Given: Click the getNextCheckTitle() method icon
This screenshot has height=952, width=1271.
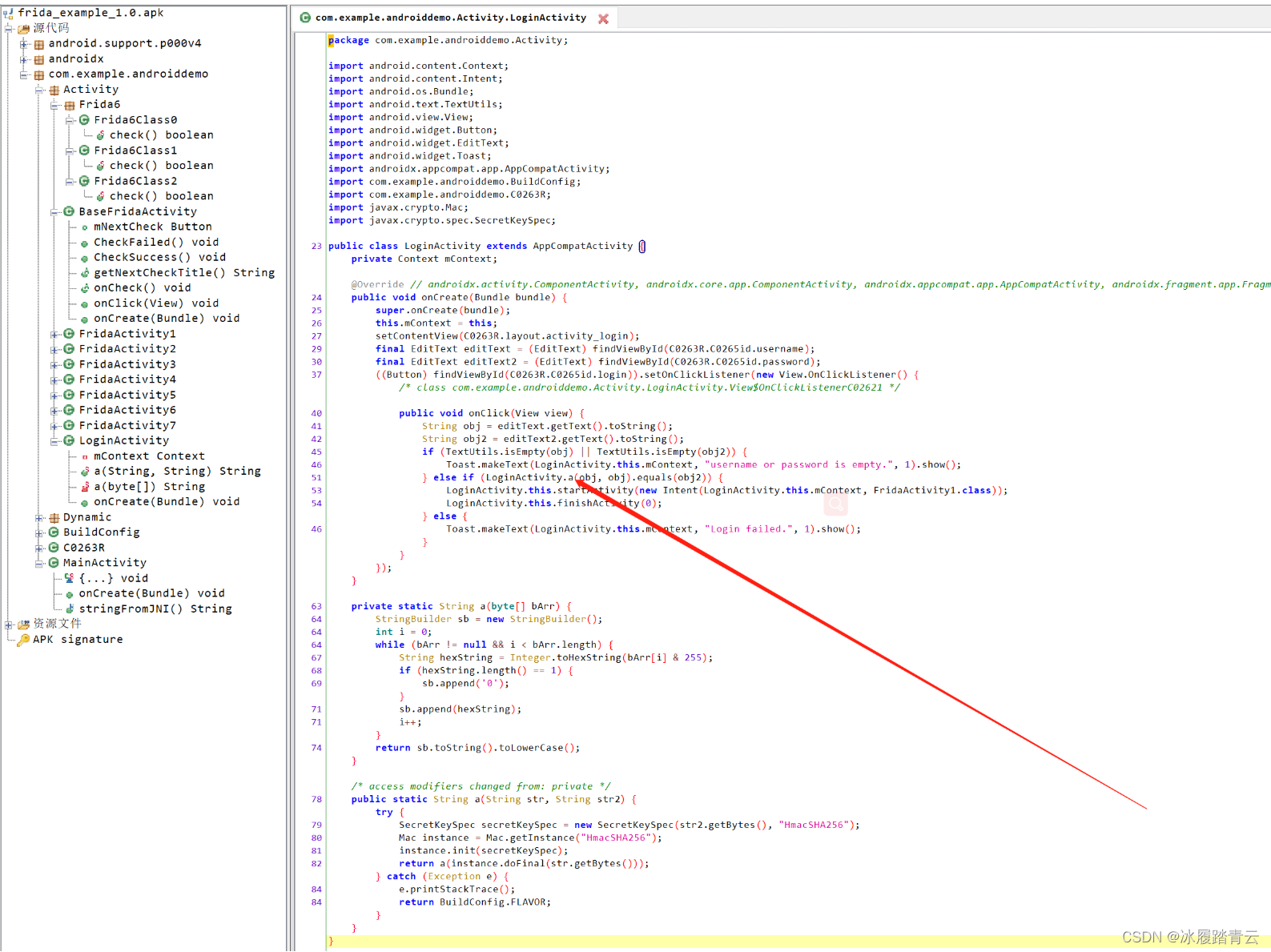Looking at the screenshot, I should point(84,273).
